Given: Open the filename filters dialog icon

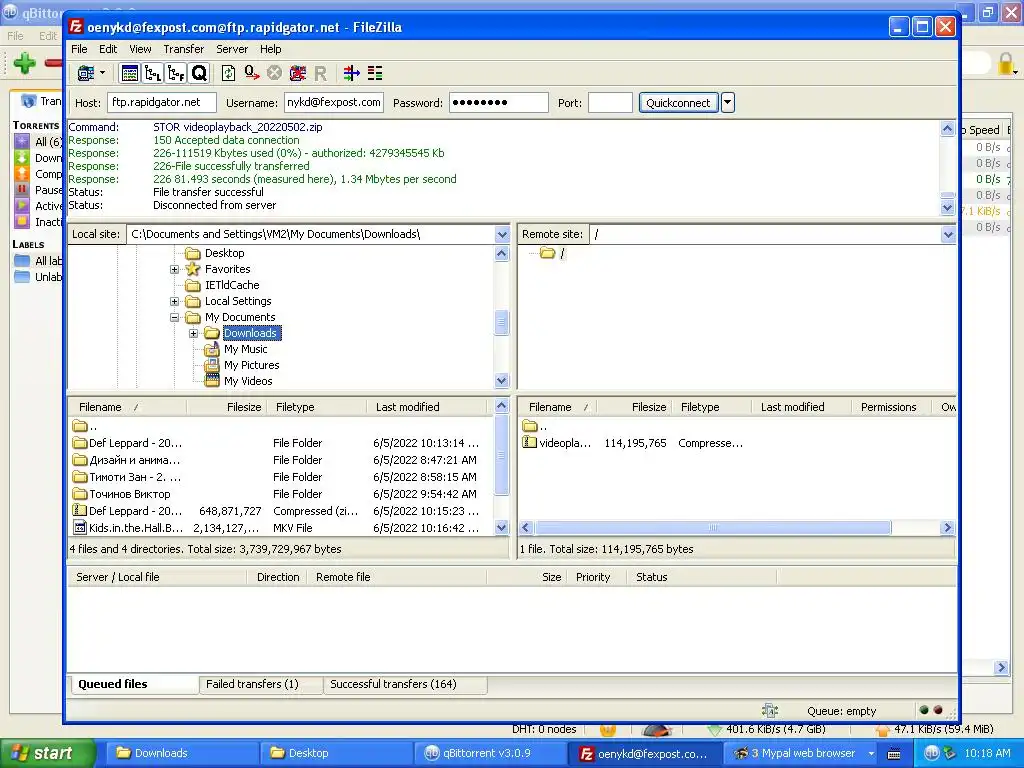Looking at the screenshot, I should (x=351, y=73).
